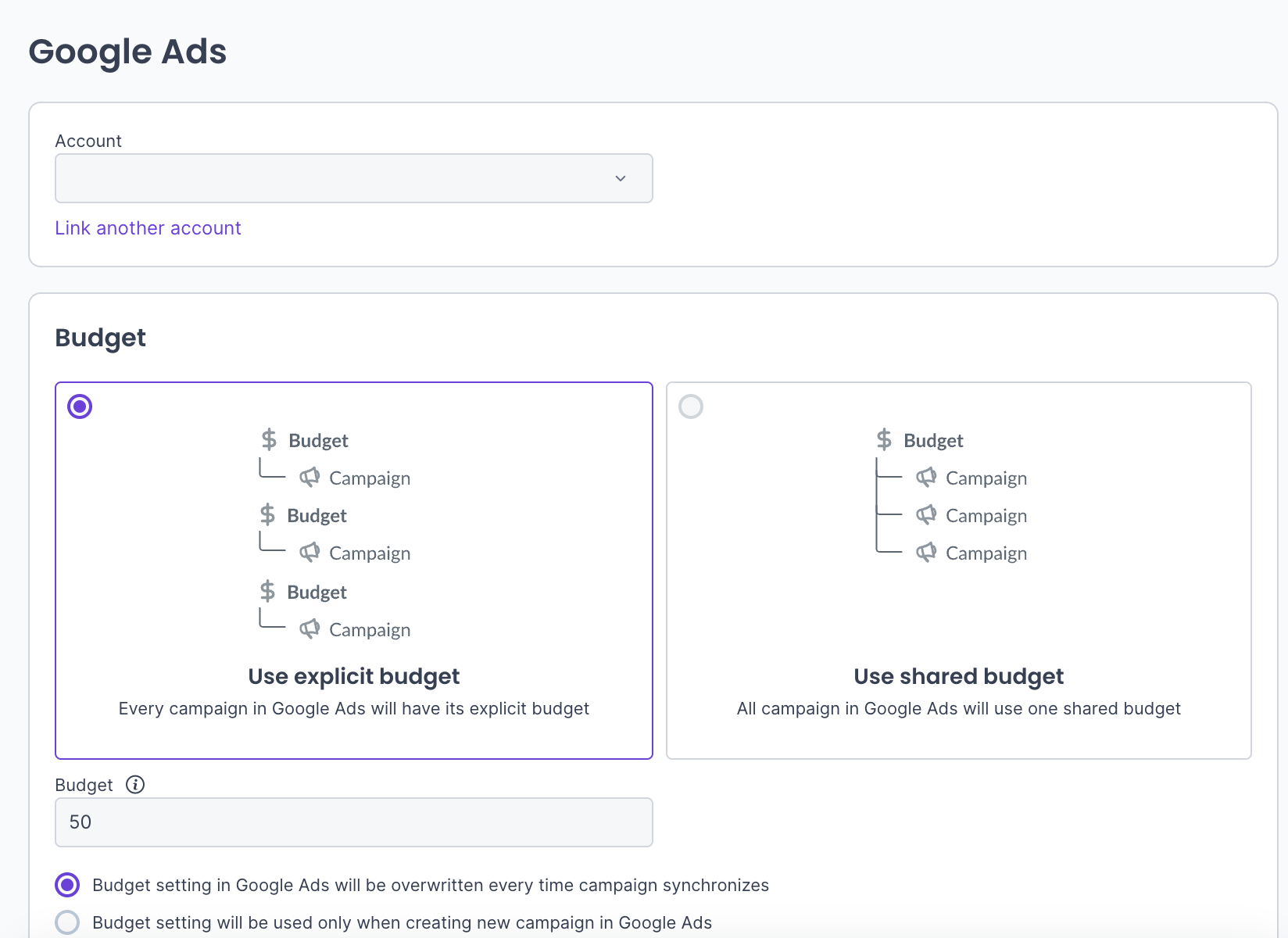Click the Link another account link
Image resolution: width=1288 pixels, height=938 pixels.
pyautogui.click(x=148, y=228)
